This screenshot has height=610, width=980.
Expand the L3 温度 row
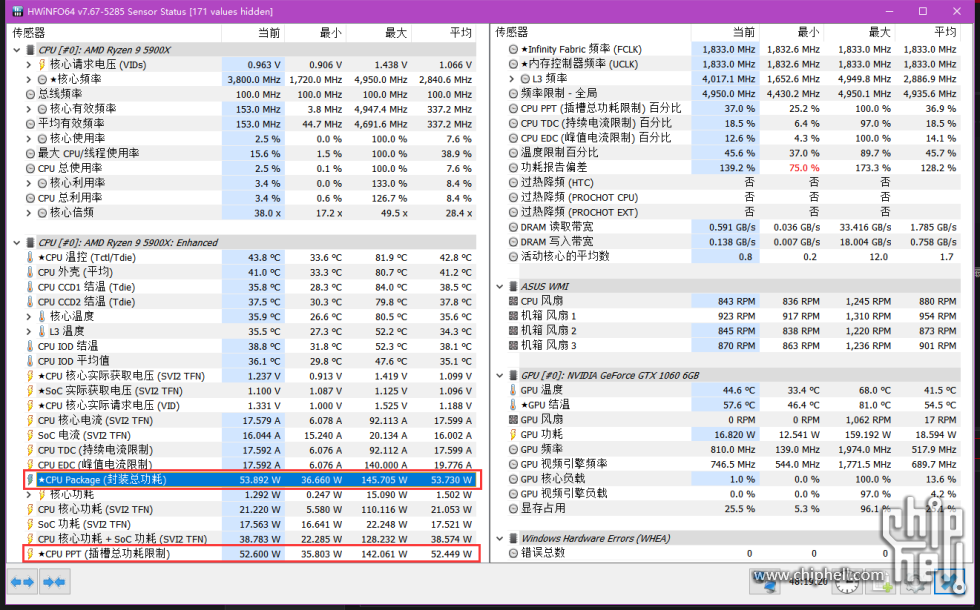pos(29,331)
